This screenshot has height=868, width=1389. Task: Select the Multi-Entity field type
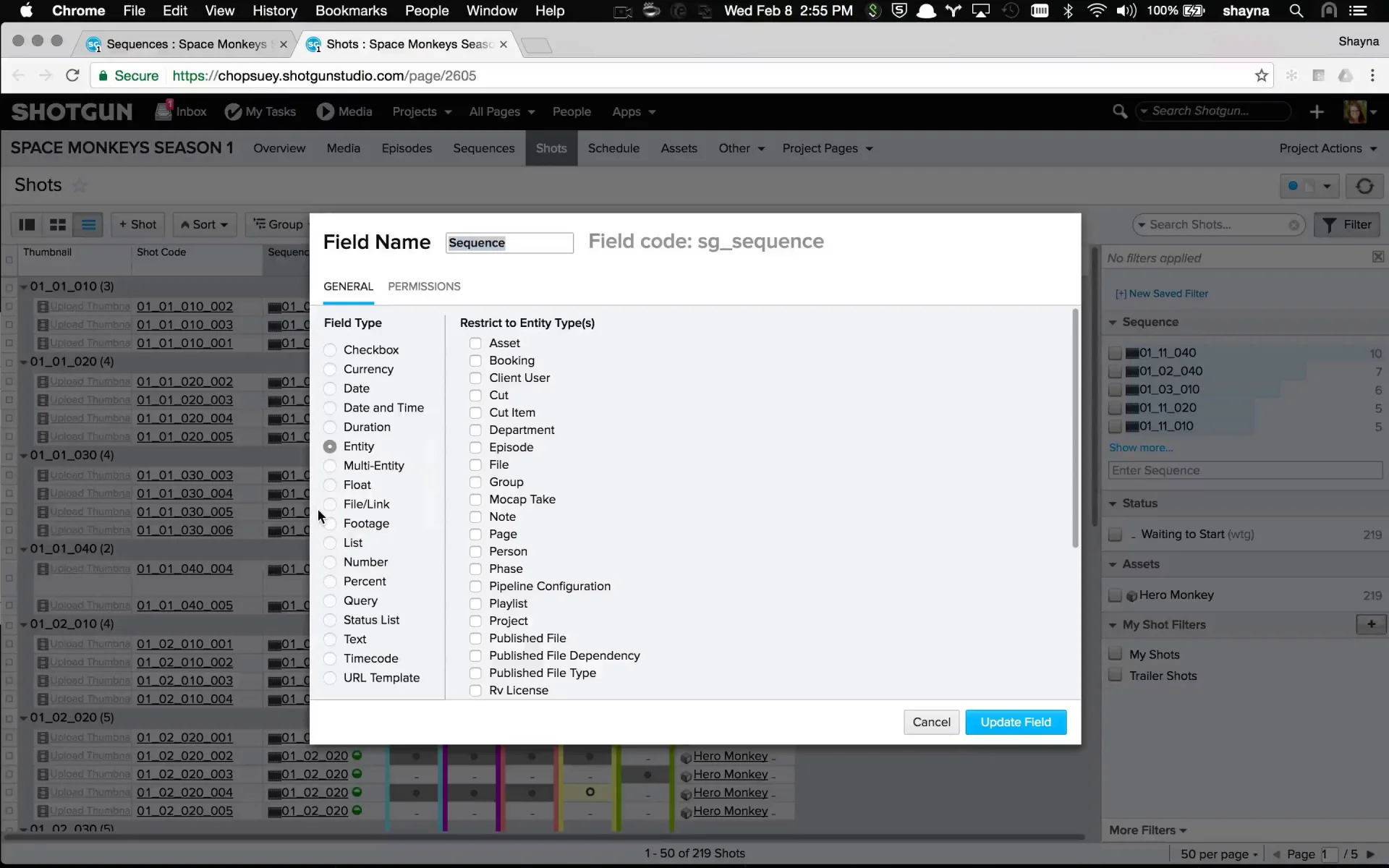point(330,466)
